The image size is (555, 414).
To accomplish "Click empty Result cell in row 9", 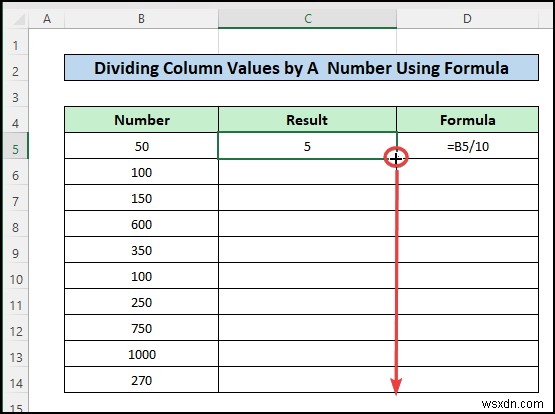I will tap(307, 250).
